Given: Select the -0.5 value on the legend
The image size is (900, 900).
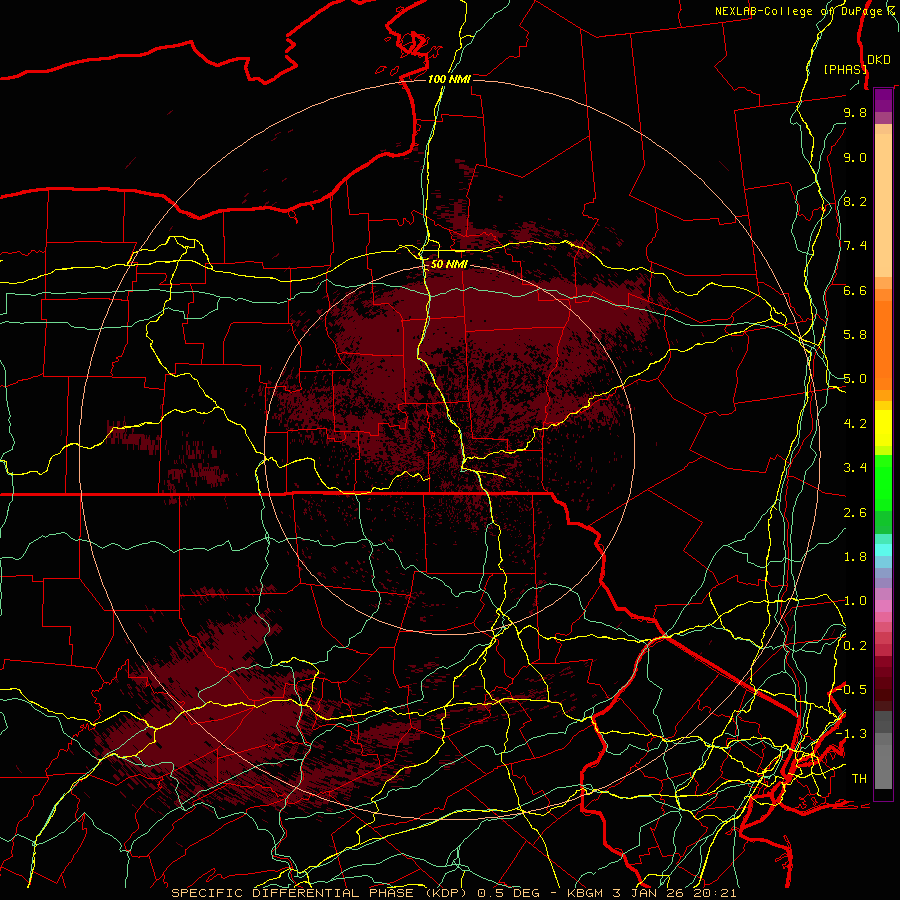Looking at the screenshot, I should click(x=851, y=690).
